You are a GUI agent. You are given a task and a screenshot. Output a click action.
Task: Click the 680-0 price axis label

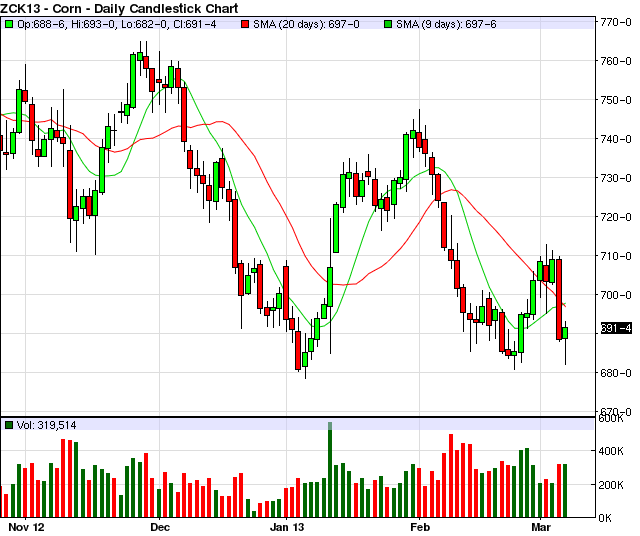[616, 373]
